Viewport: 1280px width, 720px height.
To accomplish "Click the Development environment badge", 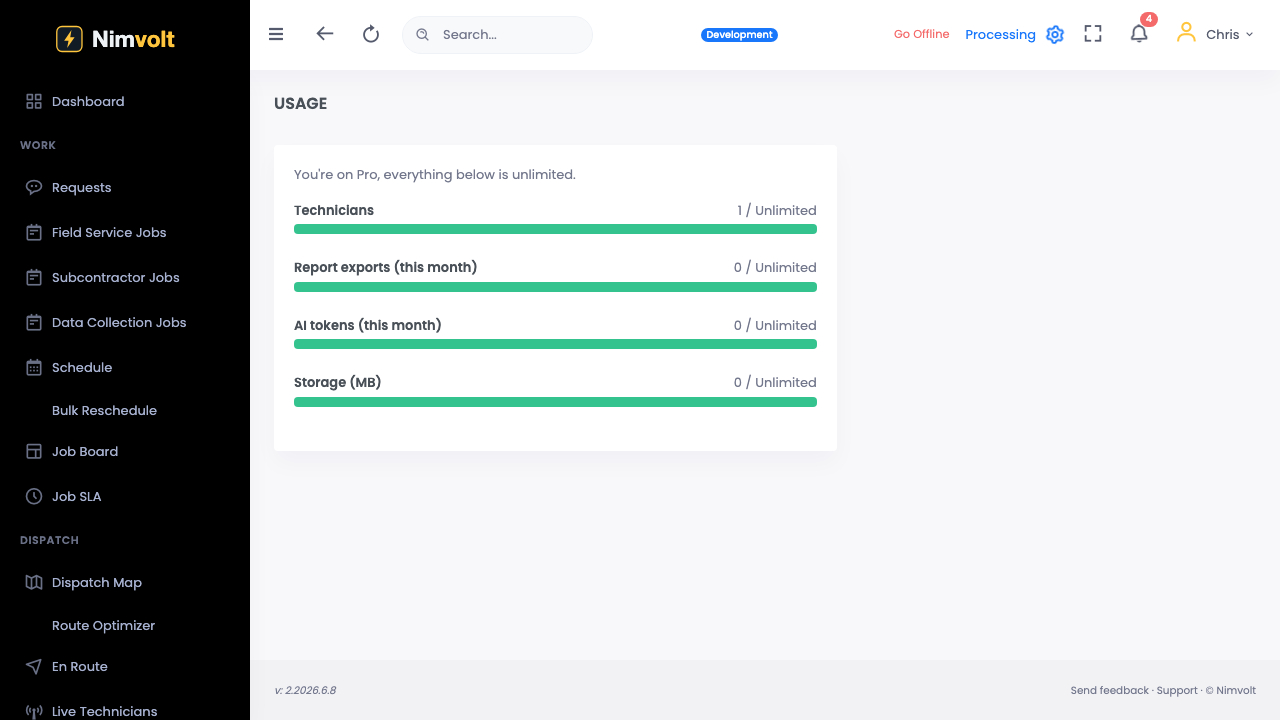I will point(739,35).
